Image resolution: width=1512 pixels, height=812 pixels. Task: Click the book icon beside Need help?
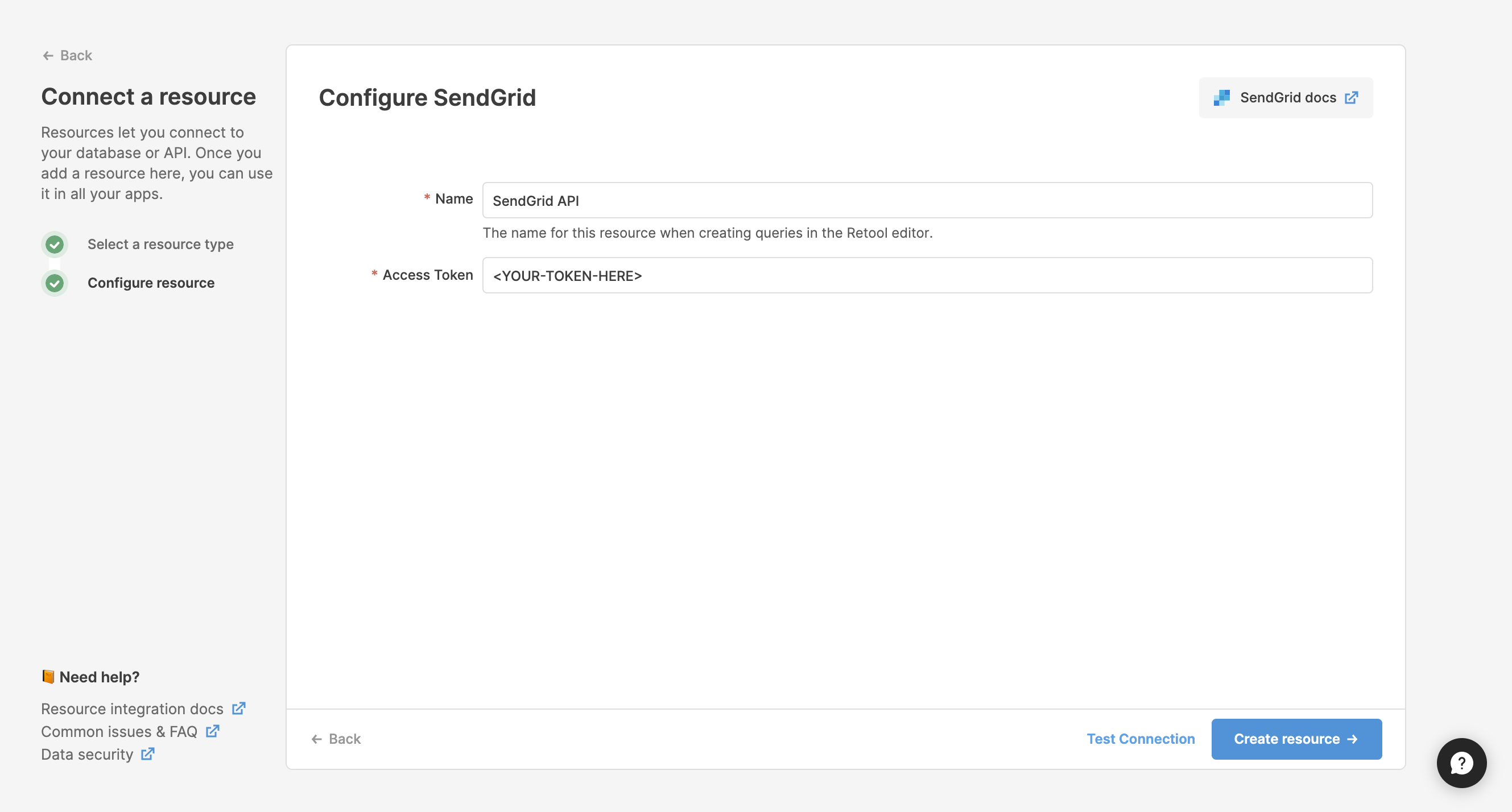[48, 677]
